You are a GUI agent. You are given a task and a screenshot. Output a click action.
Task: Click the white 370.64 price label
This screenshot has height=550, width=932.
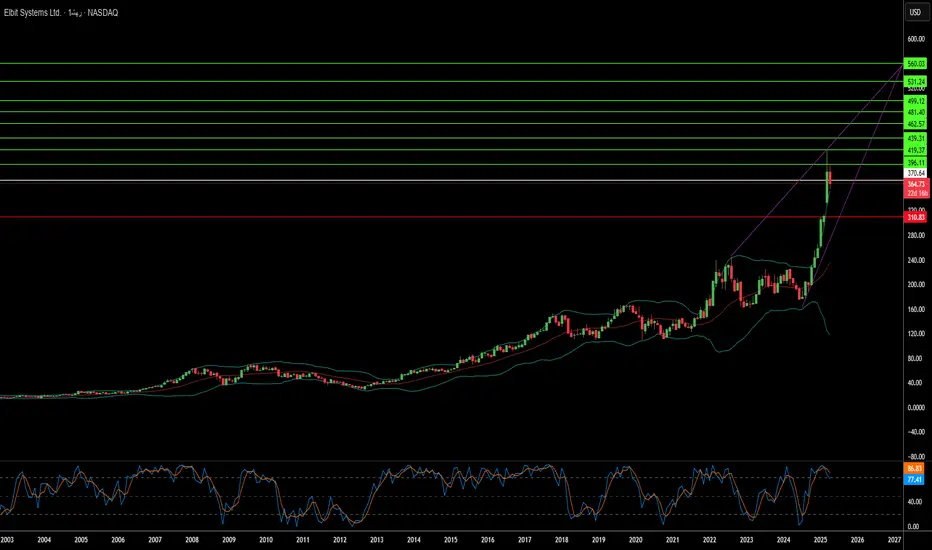915,173
